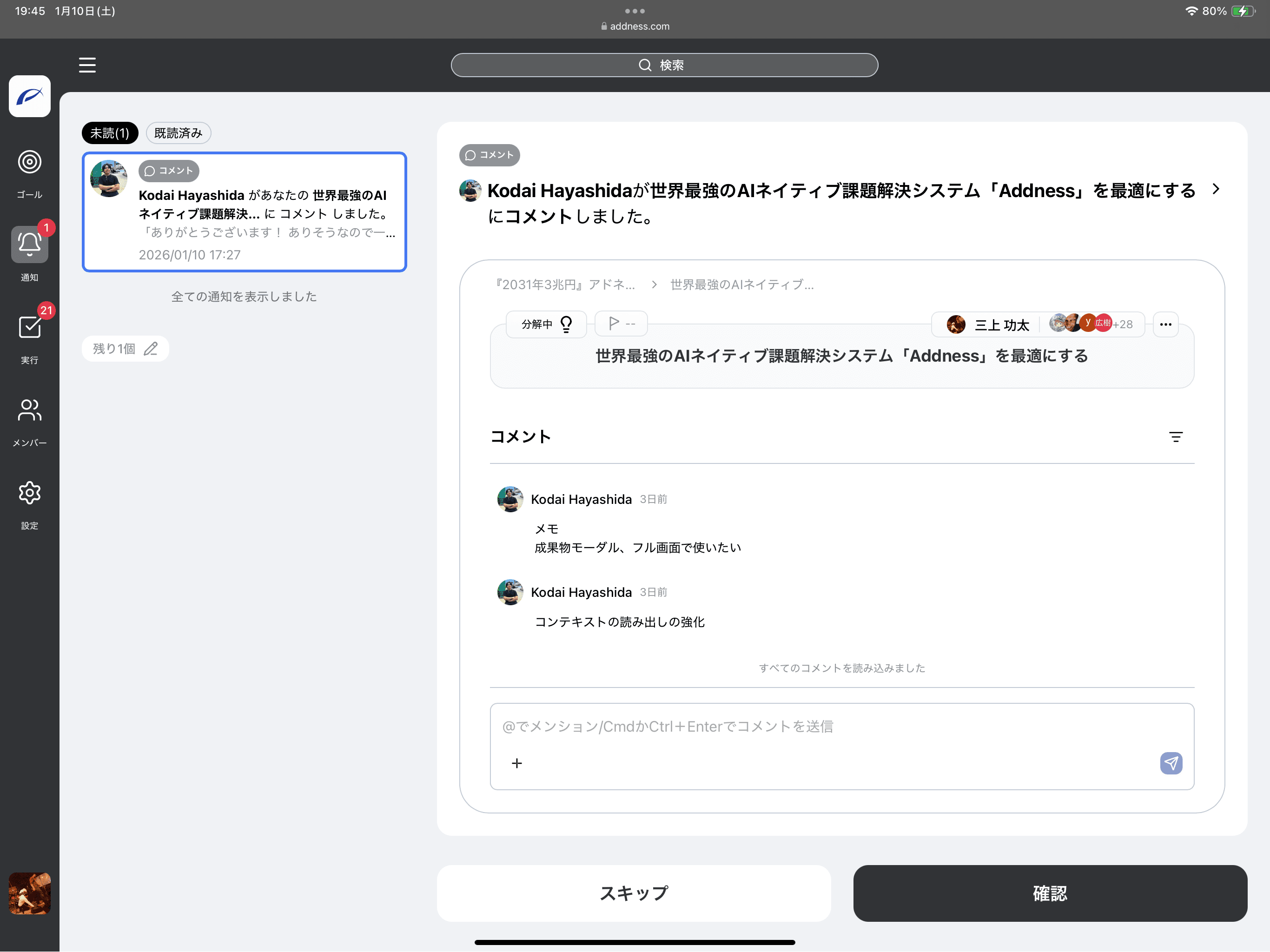Open the notifications bell icon
The height and width of the screenshot is (952, 1270).
pyautogui.click(x=29, y=245)
